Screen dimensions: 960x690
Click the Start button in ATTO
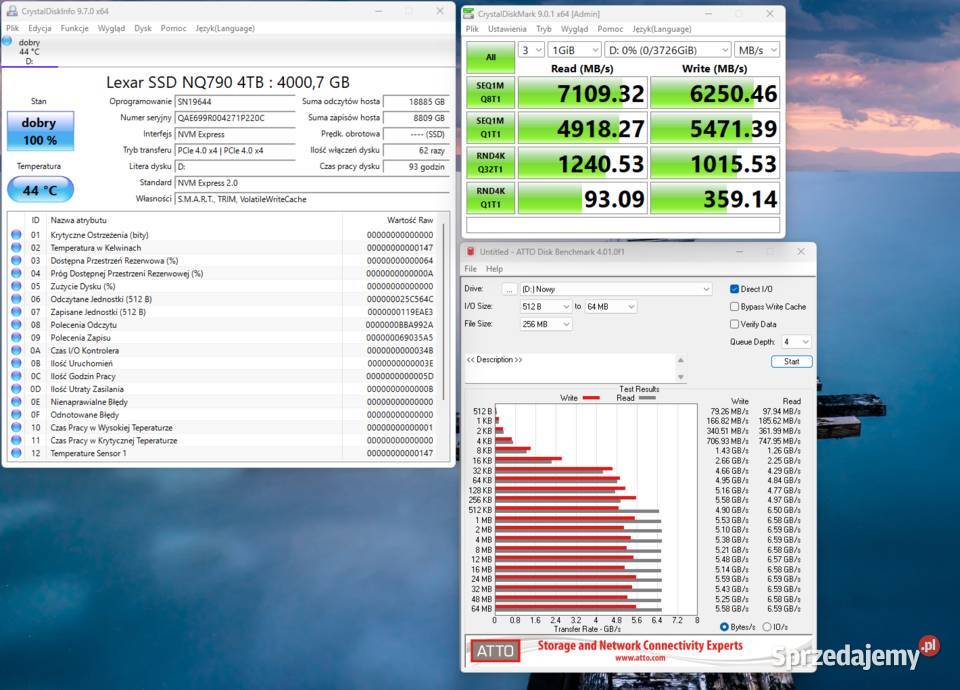click(x=791, y=361)
